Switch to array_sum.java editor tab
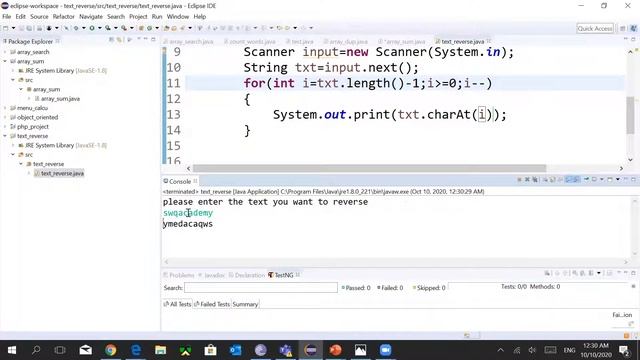 402,42
